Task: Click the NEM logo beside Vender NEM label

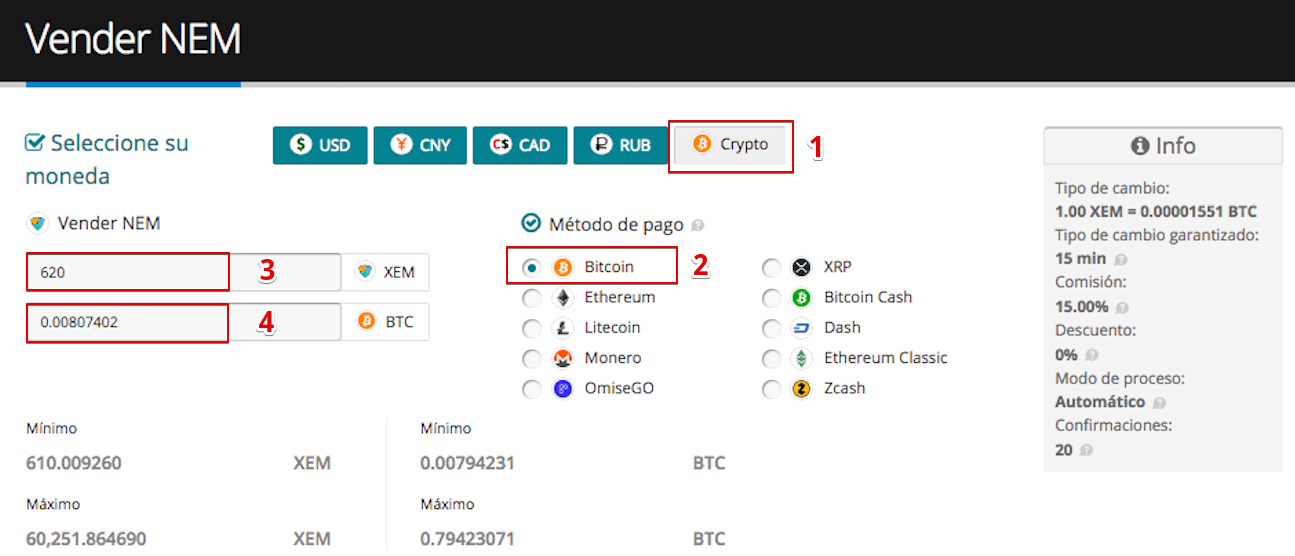Action: 38,224
